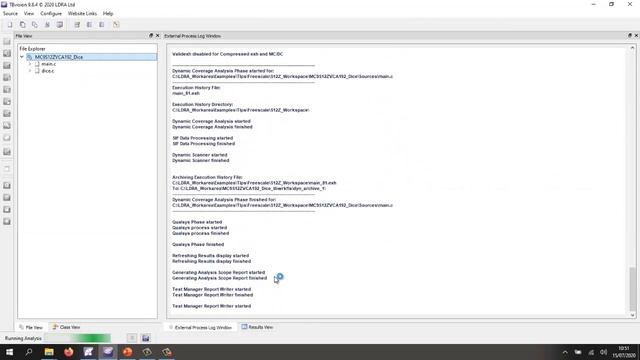Click the orange circular taskbar app icon
Viewport: 640px width, 360px height.
point(128,352)
